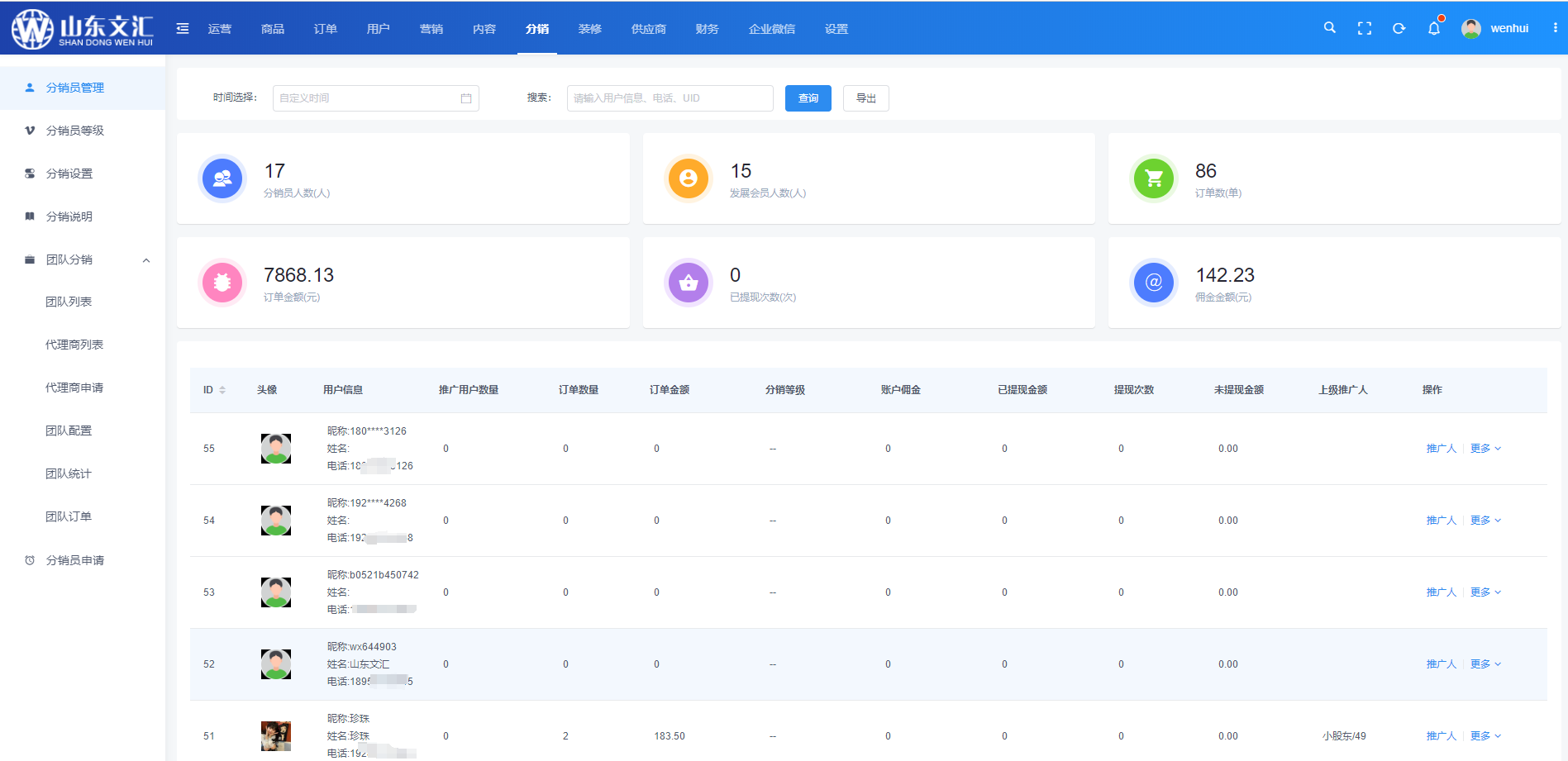Click the pink order amount icon
1568x761 pixels.
[222, 283]
